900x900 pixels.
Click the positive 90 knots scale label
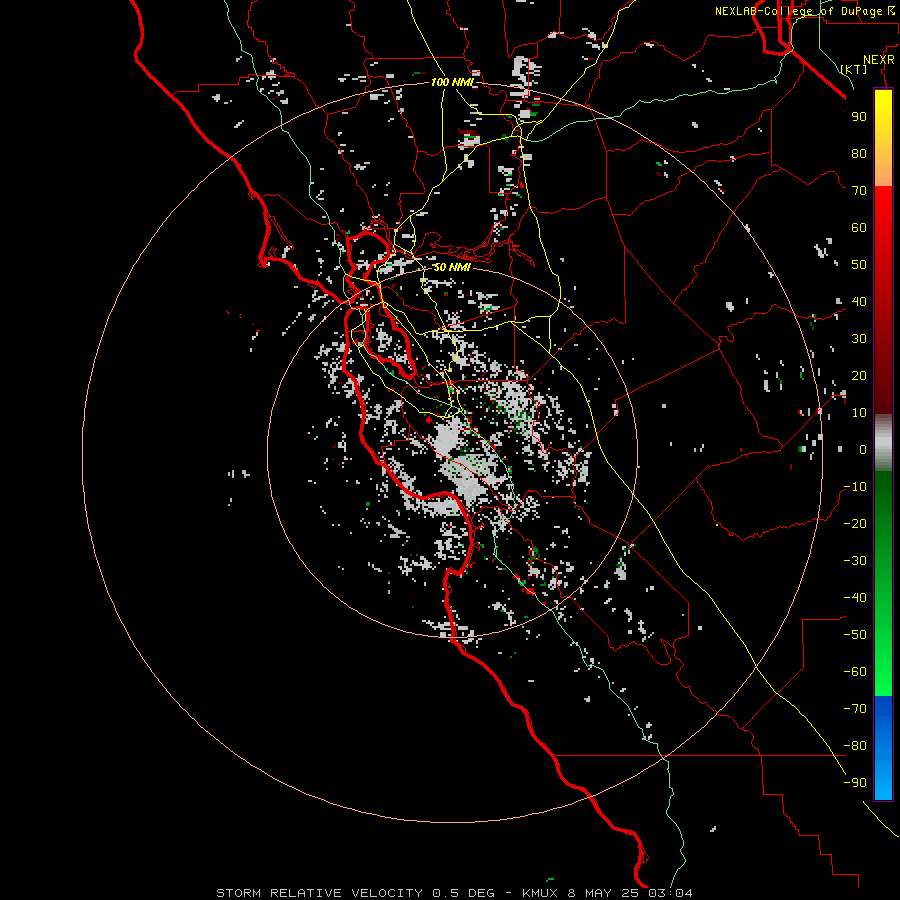[859, 117]
